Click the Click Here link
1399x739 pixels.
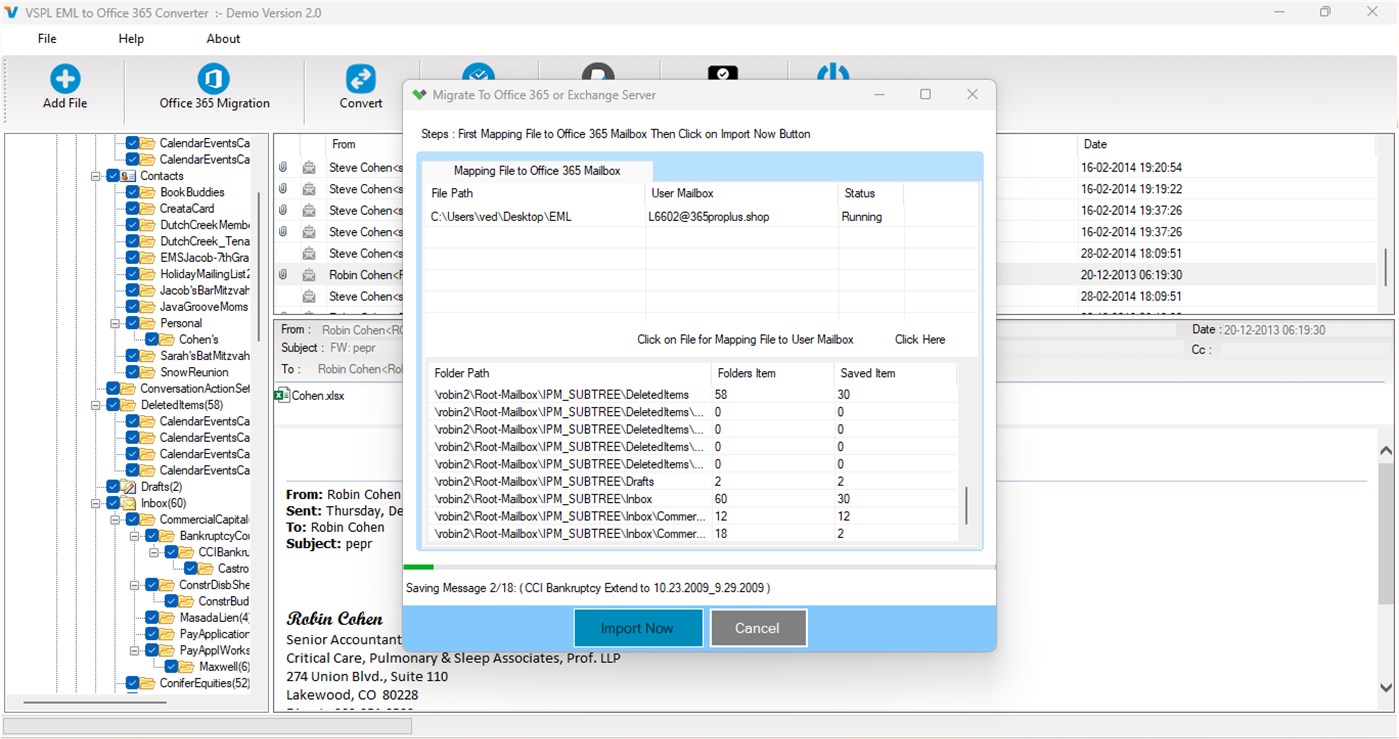click(x=918, y=339)
